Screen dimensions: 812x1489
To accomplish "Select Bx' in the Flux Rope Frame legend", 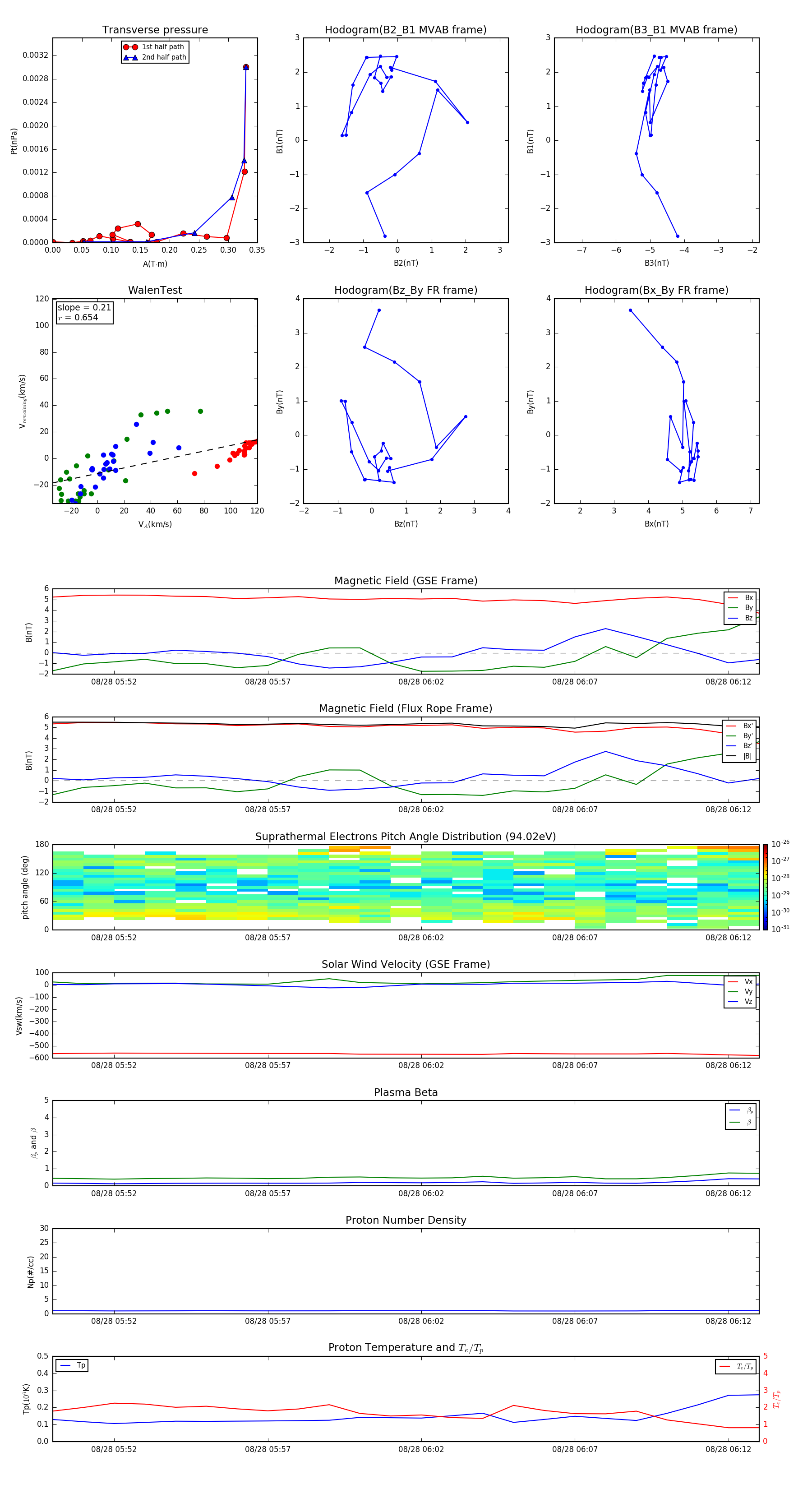I will 740,726.
